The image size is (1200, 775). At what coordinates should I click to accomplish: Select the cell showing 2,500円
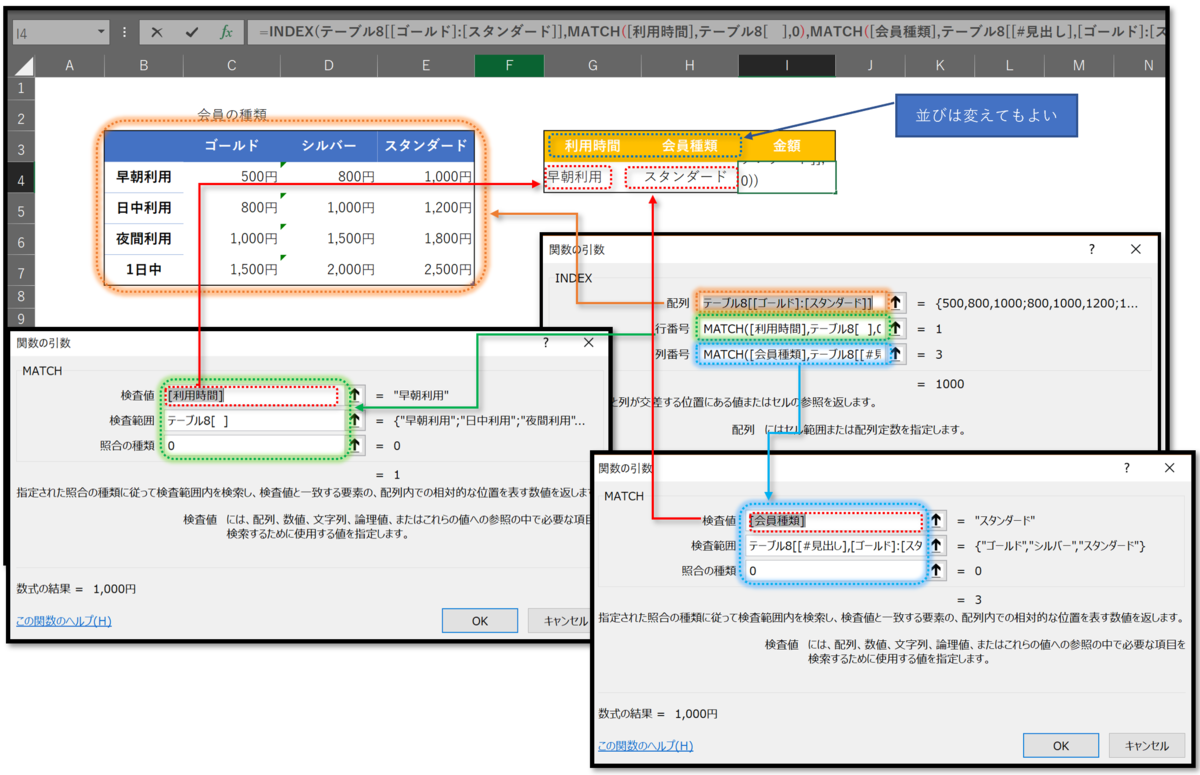(x=426, y=269)
